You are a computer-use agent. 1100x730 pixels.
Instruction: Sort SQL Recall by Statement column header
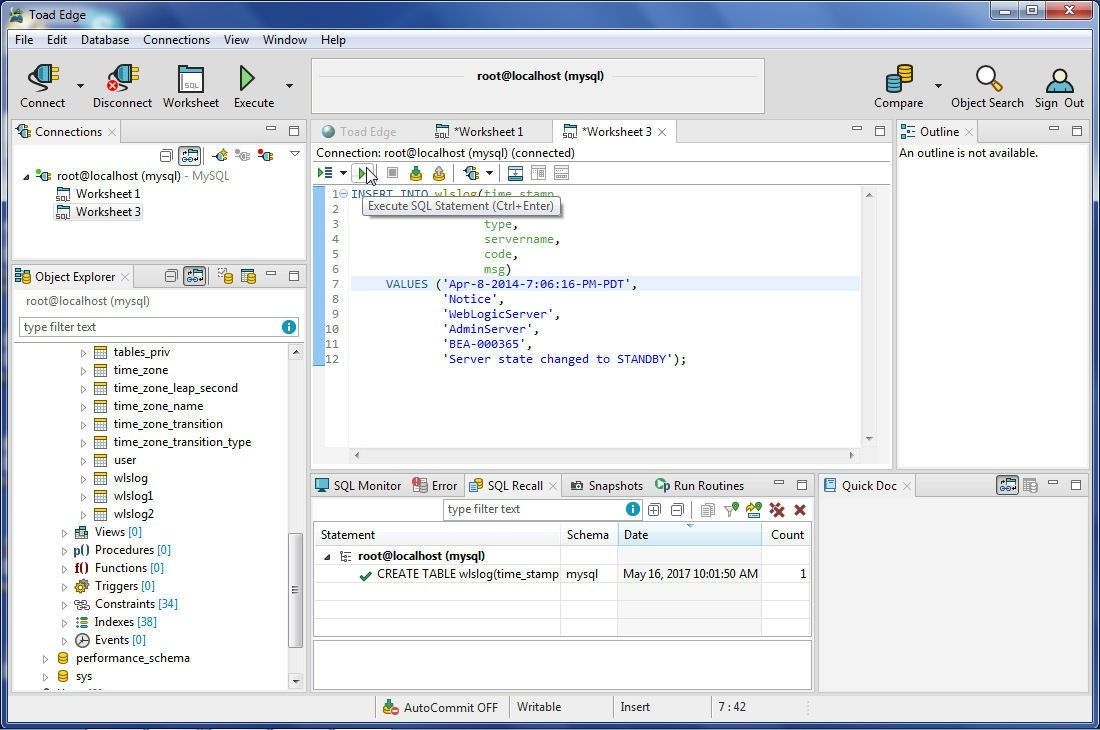tap(436, 535)
